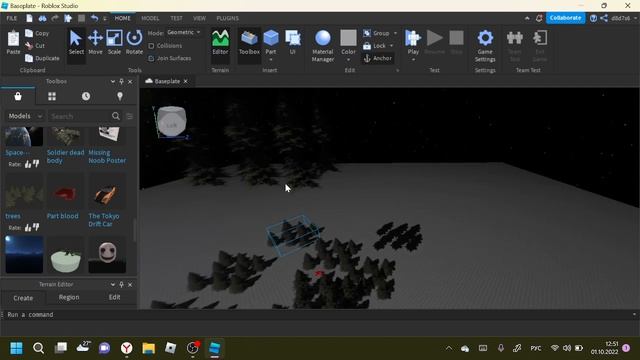Screen dimensions: 640x360
Task: Switch to the PLUGINS ribbon tab
Action: click(227, 18)
